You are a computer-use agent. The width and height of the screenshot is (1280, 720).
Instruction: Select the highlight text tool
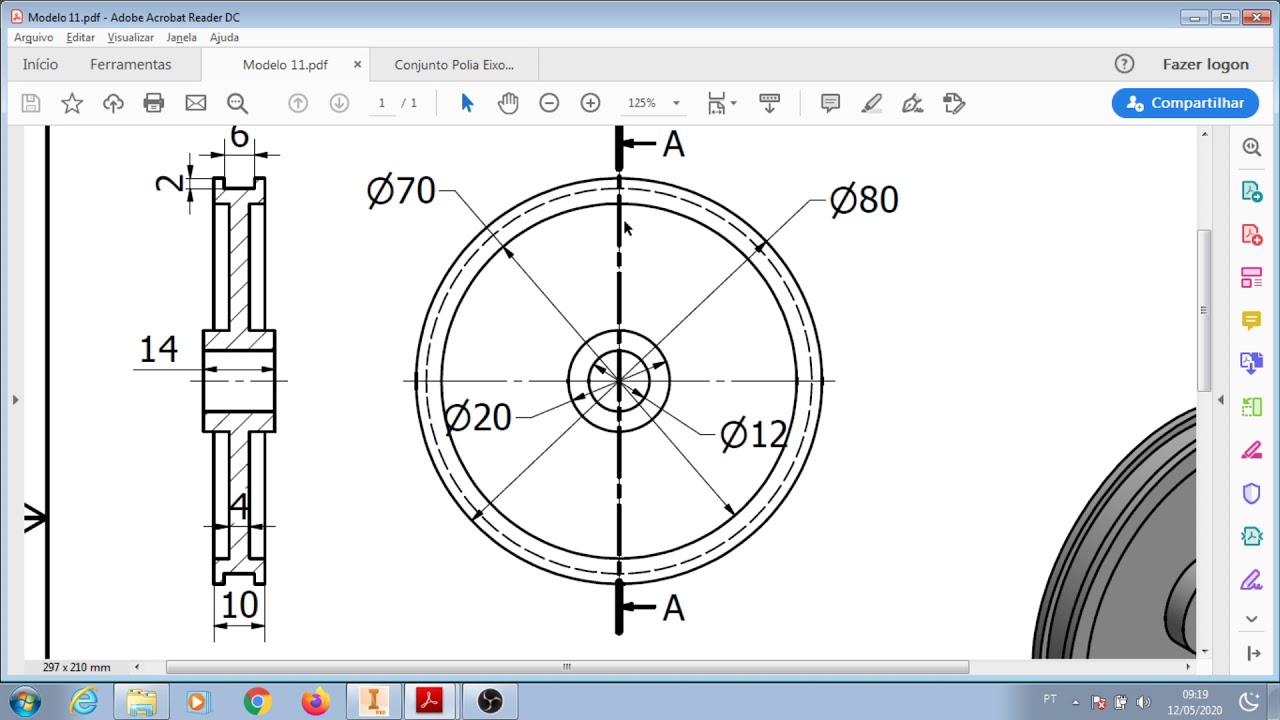(x=872, y=103)
